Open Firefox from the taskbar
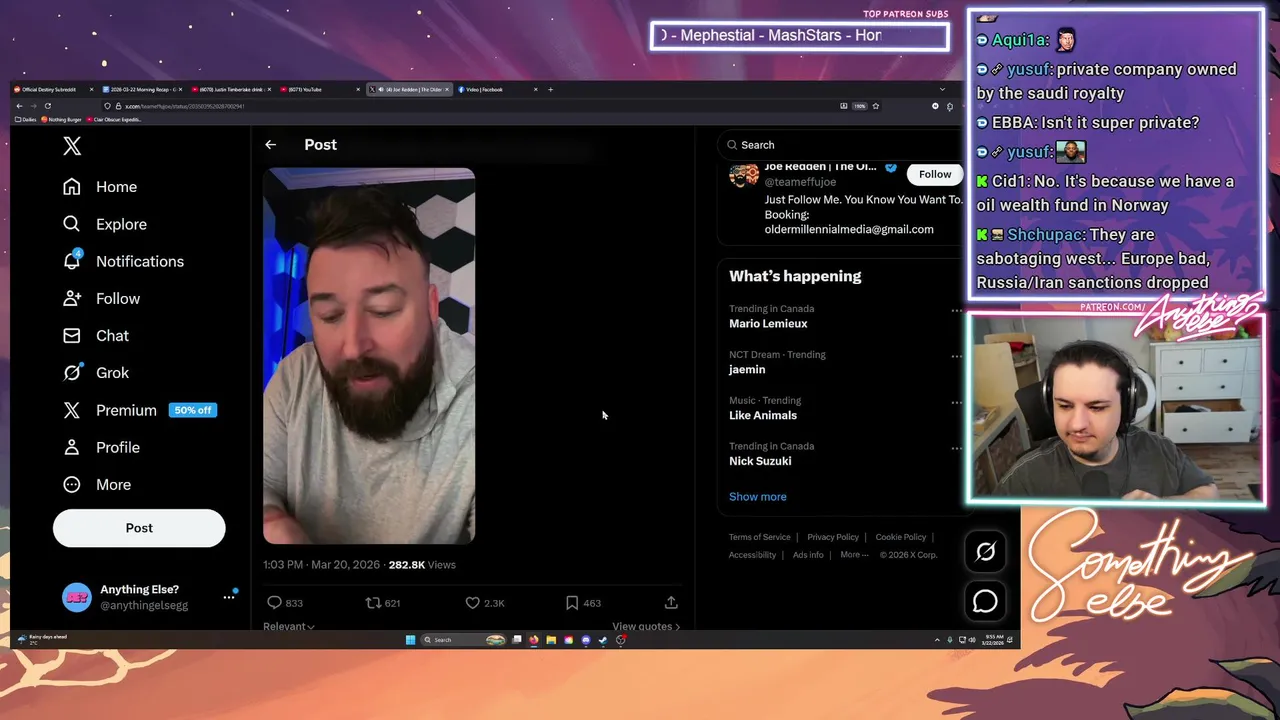This screenshot has height=720, width=1280. (x=534, y=640)
